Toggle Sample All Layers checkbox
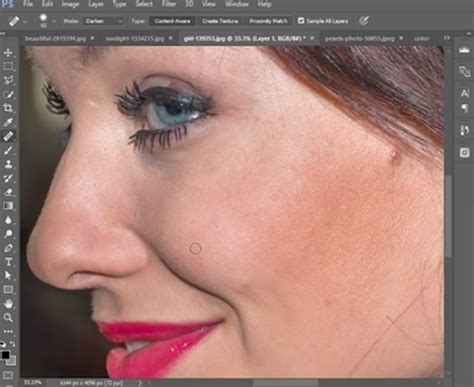Screen dimensions: 474x387 (x=301, y=21)
